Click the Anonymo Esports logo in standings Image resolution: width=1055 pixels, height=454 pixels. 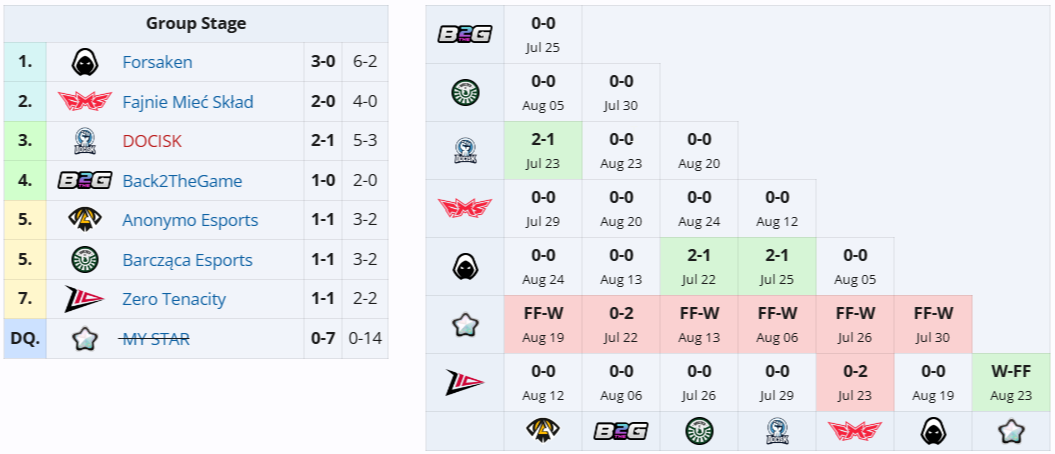coord(84,220)
